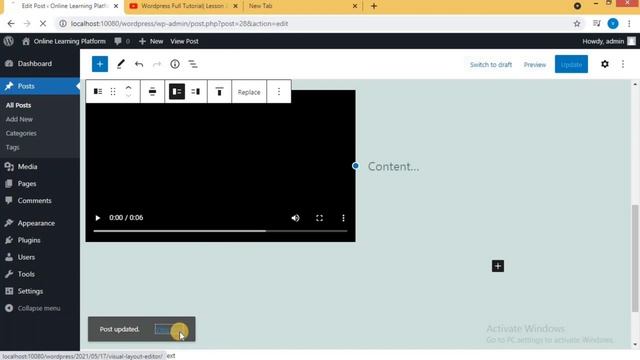Viewport: 640px width, 360px height.
Task: Open Users menu
Action: tap(40, 257)
